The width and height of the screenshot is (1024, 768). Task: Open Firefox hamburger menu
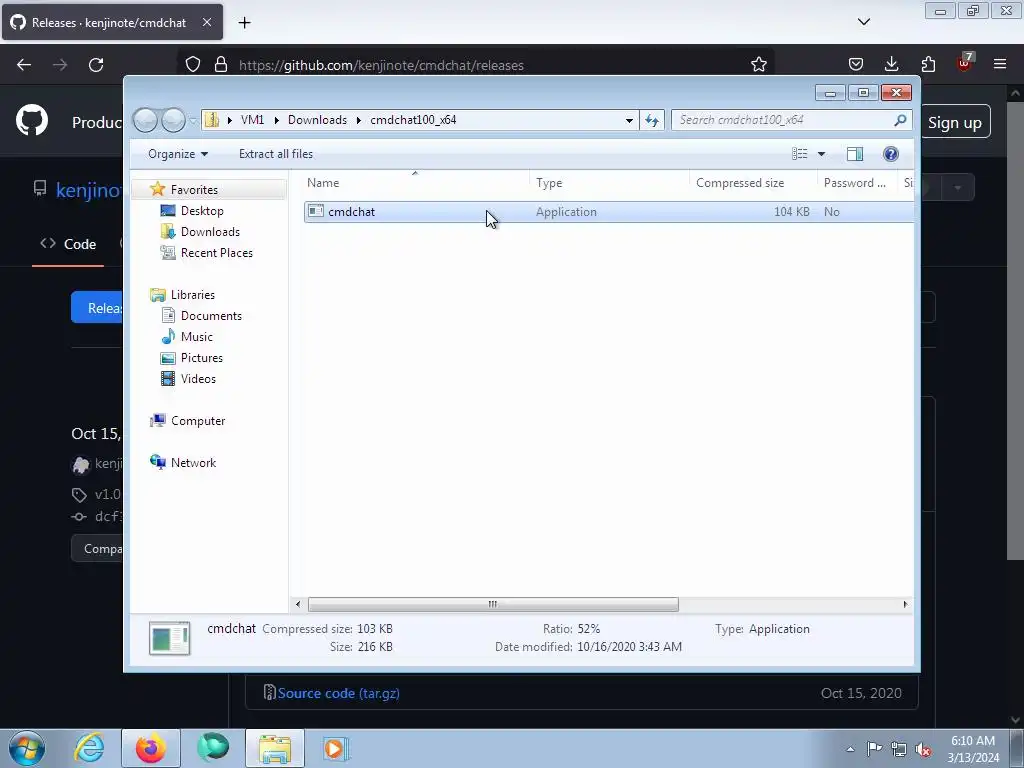1000,64
